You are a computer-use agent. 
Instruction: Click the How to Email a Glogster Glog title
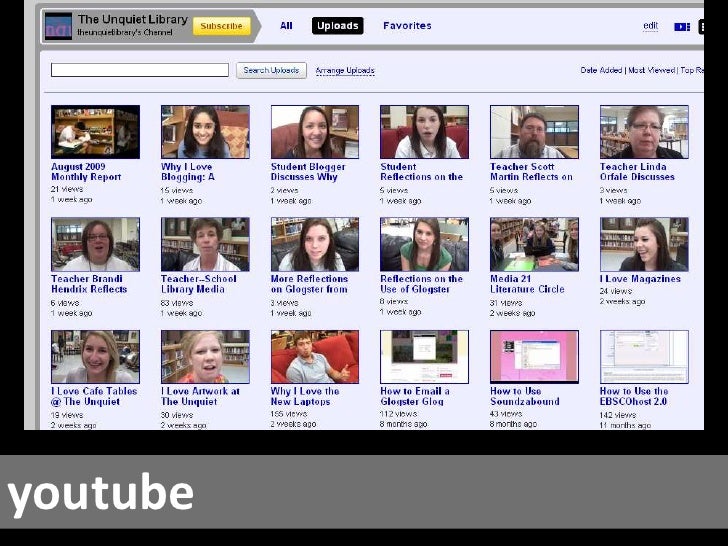point(416,396)
